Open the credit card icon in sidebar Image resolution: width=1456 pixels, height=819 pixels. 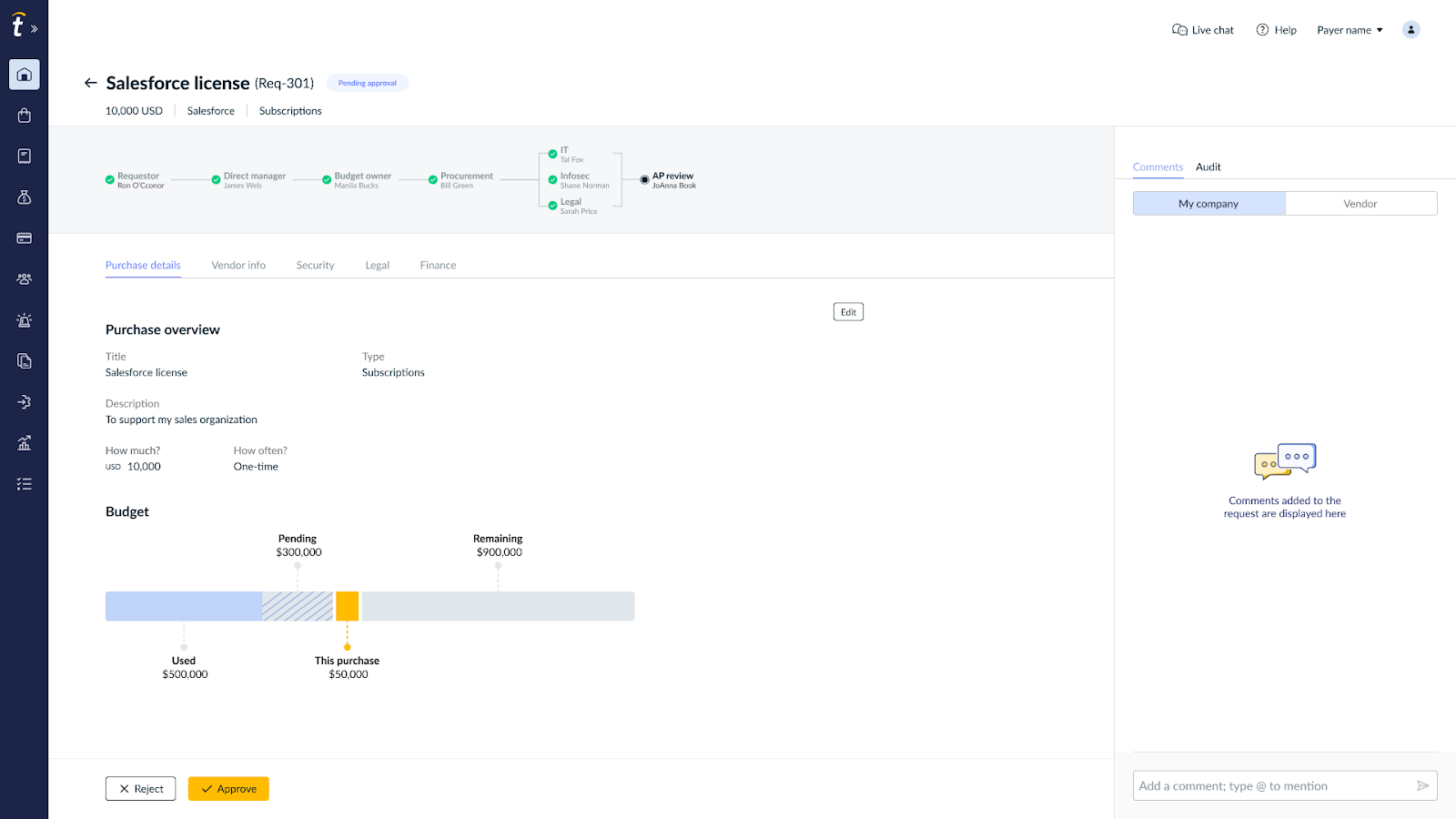(25, 238)
